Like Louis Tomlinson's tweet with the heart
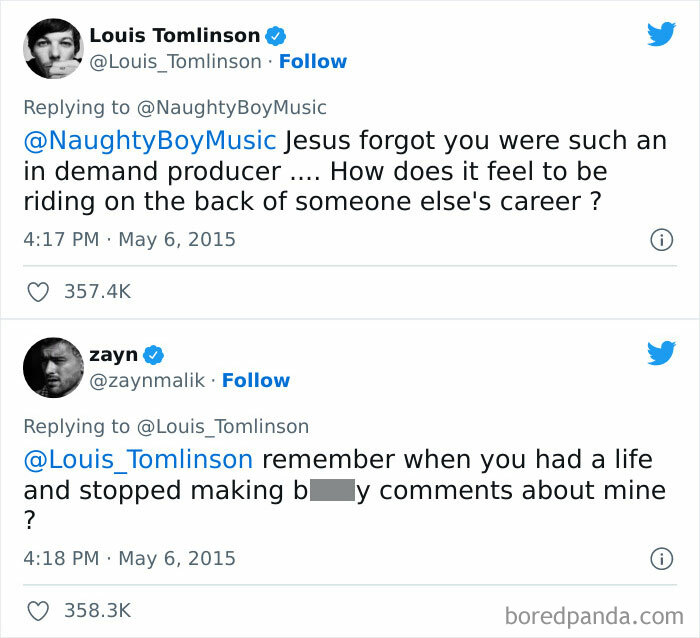The width and height of the screenshot is (700, 638). pyautogui.click(x=38, y=292)
